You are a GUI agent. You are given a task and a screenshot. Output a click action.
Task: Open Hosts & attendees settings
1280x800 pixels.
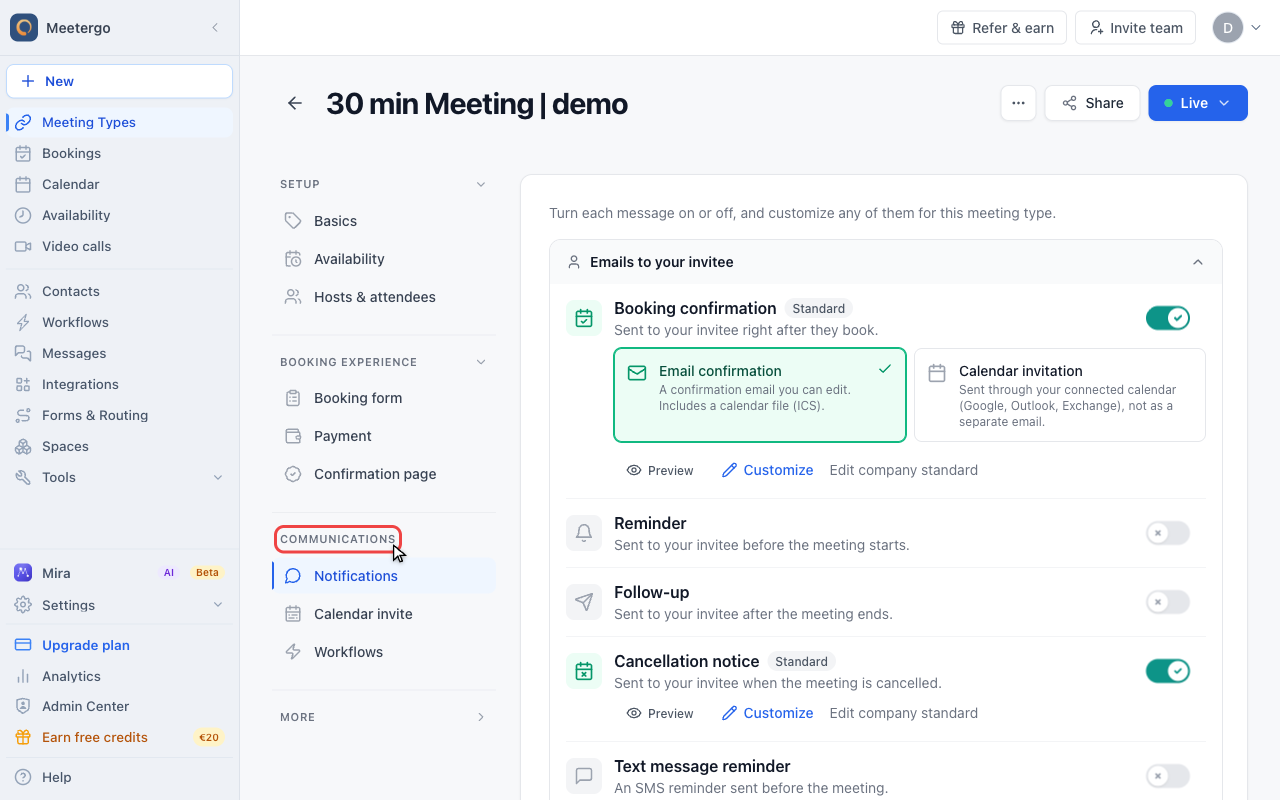[x=384, y=297]
